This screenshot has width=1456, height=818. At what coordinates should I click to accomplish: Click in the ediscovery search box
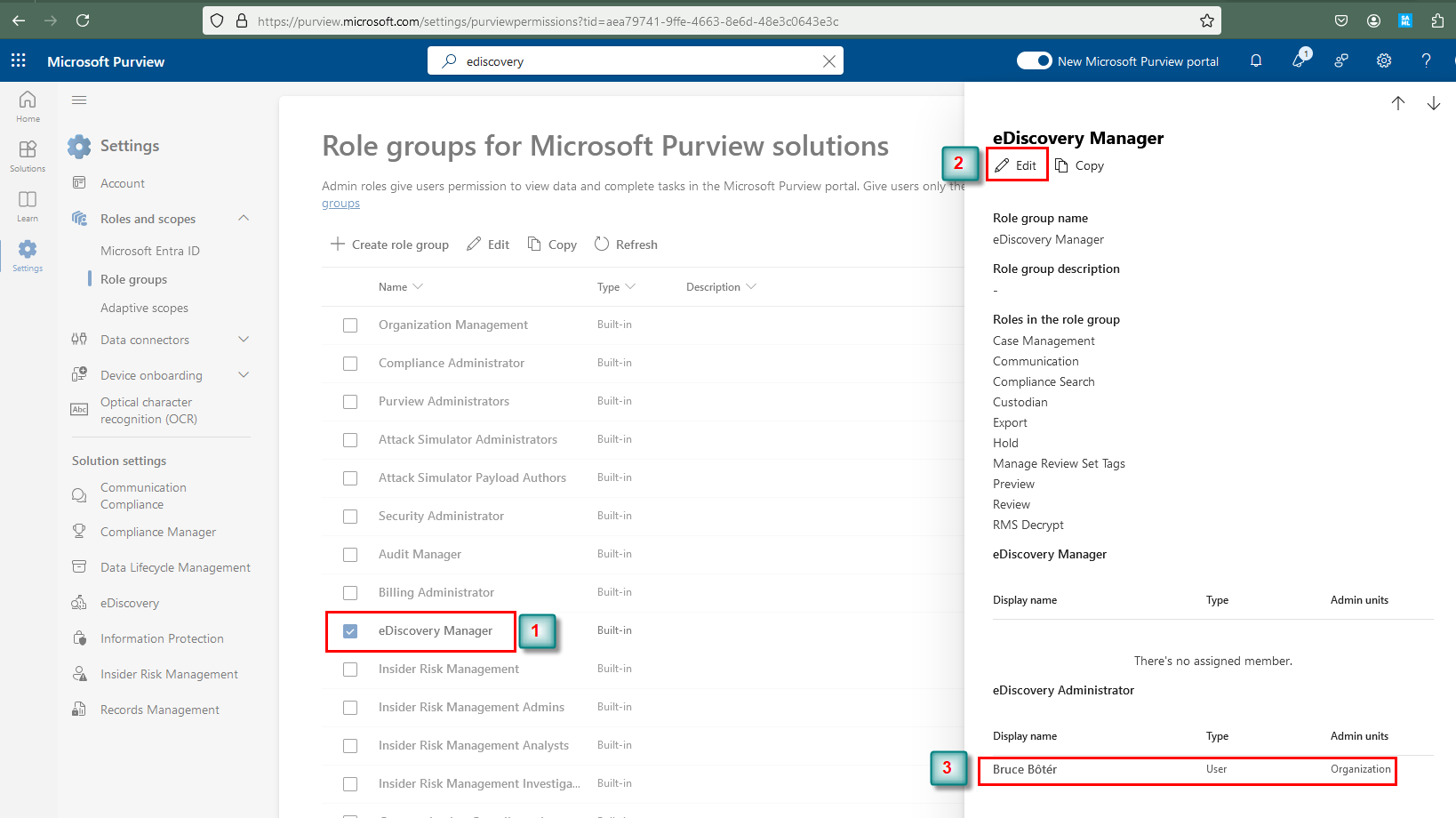pos(635,61)
